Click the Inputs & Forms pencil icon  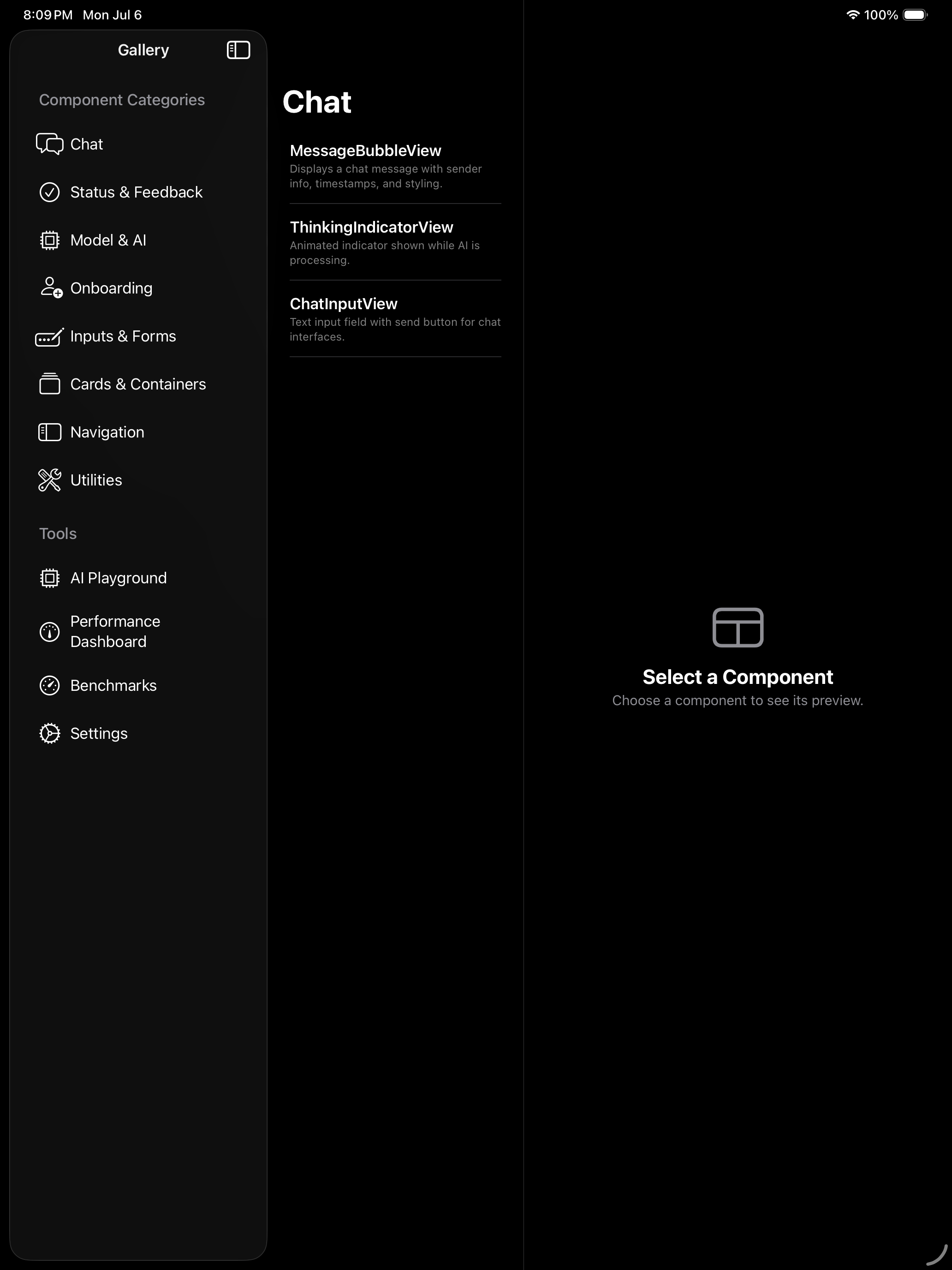[x=49, y=336]
